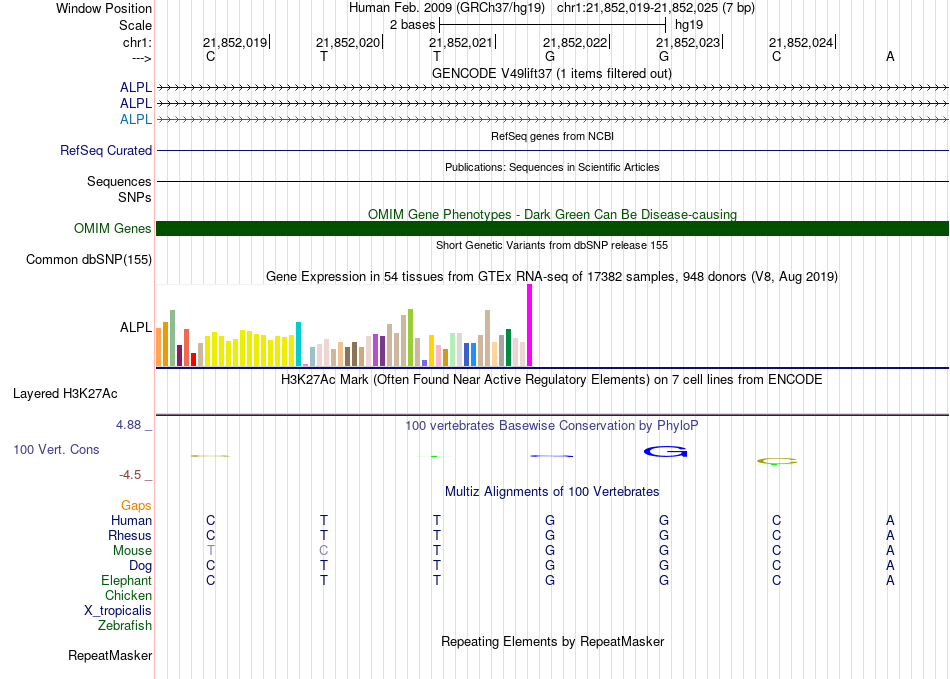Click the dark green OMIM gene bar

tap(552, 228)
